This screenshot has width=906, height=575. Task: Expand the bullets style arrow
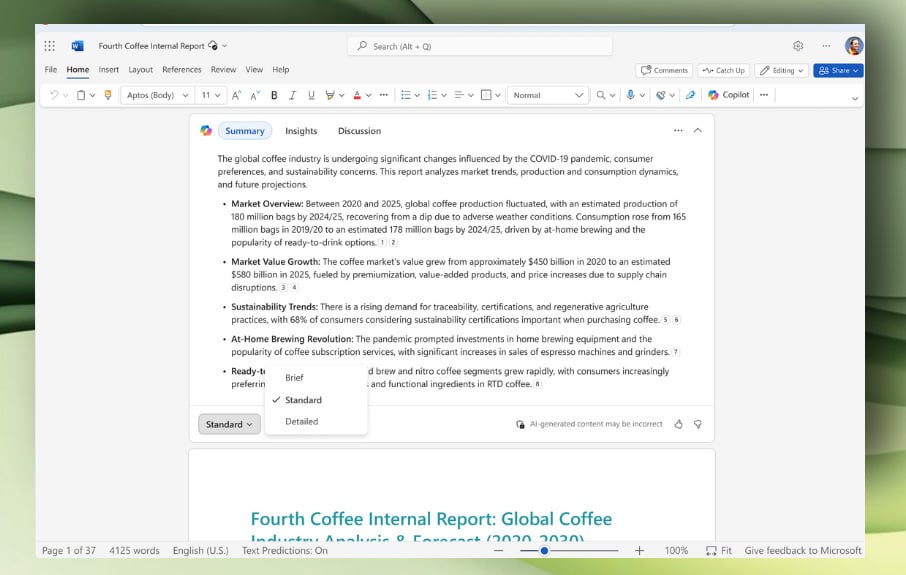coord(417,95)
